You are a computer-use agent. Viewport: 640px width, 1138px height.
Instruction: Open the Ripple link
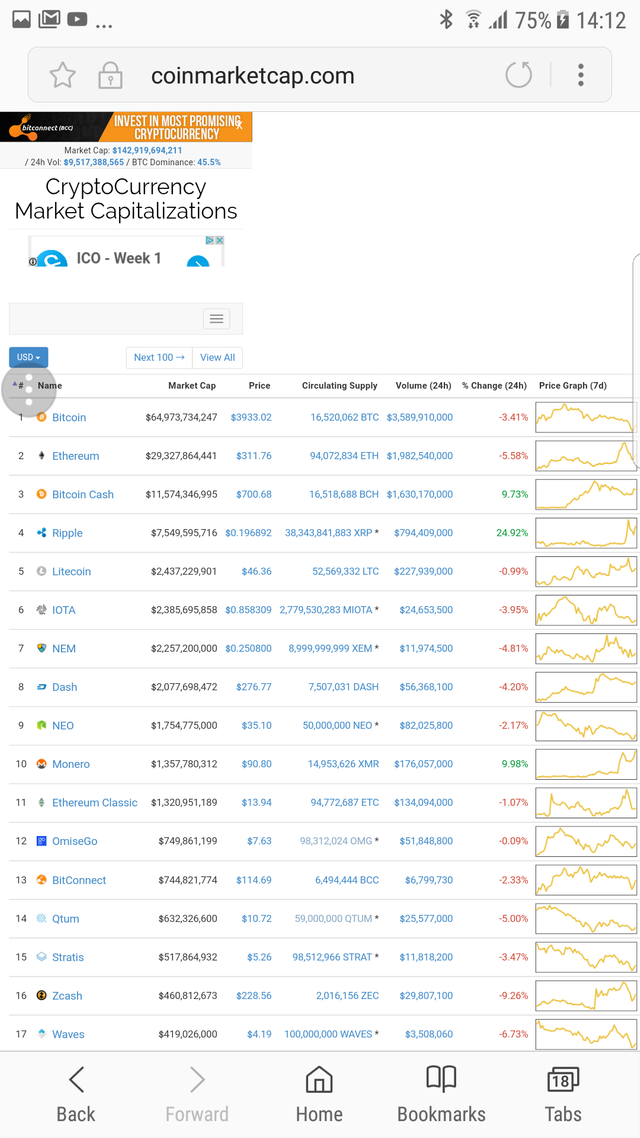click(67, 533)
